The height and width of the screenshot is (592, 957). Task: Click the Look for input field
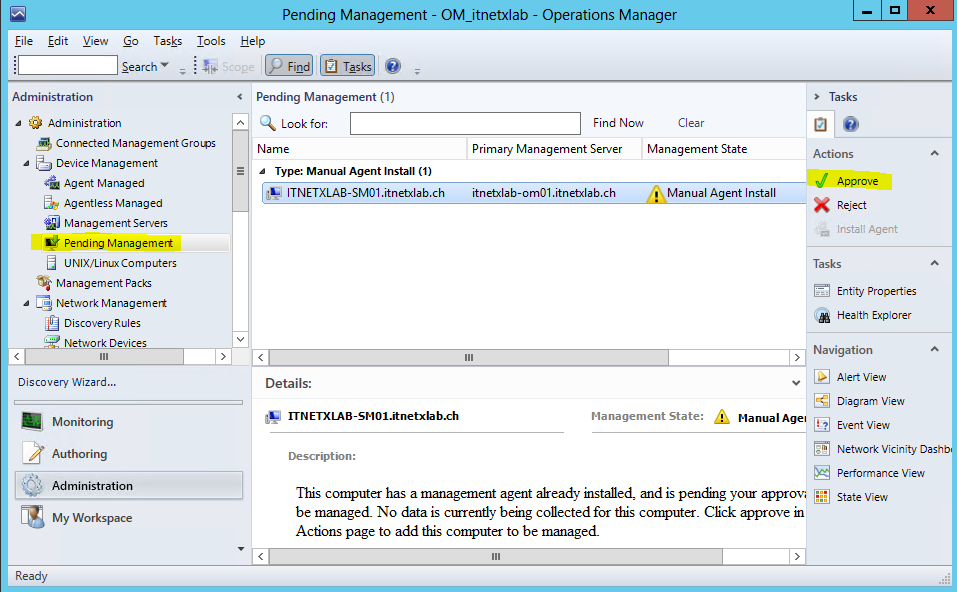(464, 123)
